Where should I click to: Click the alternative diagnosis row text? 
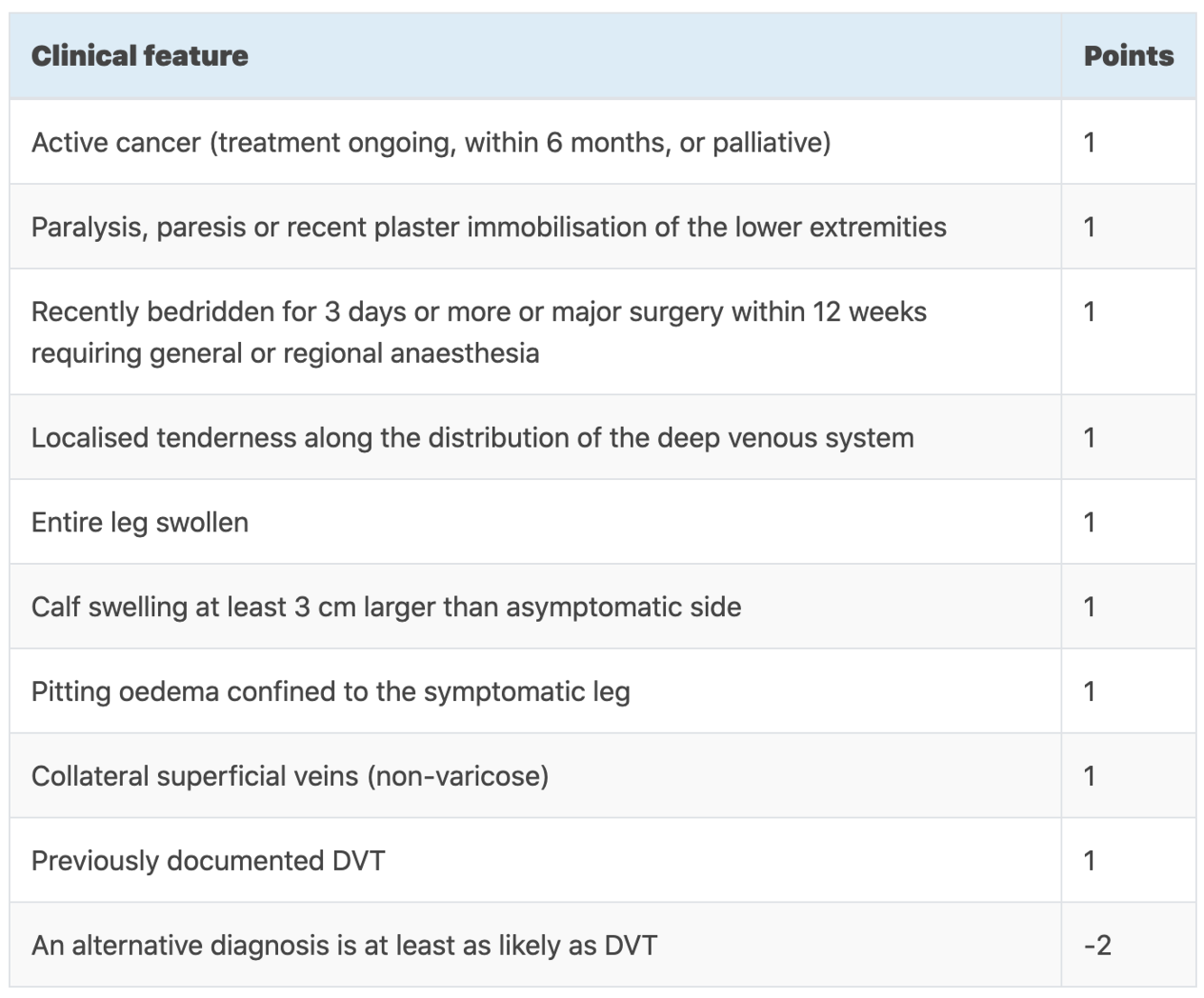[x=345, y=945]
